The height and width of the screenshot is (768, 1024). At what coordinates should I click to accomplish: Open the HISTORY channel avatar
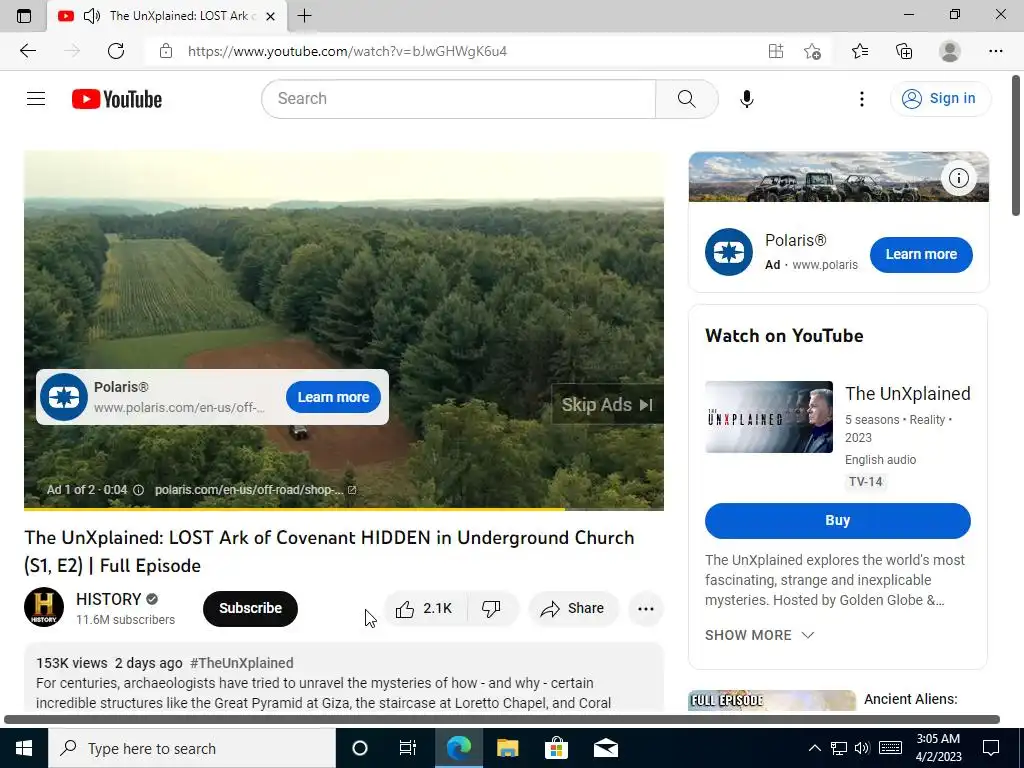pyautogui.click(x=44, y=607)
